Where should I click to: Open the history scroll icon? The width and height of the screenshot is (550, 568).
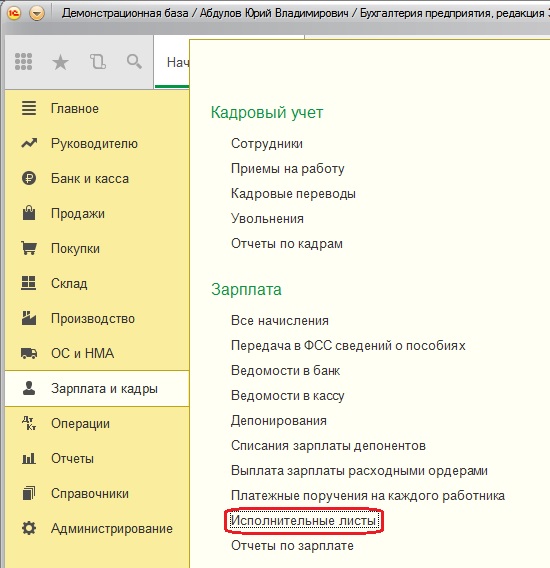(97, 62)
